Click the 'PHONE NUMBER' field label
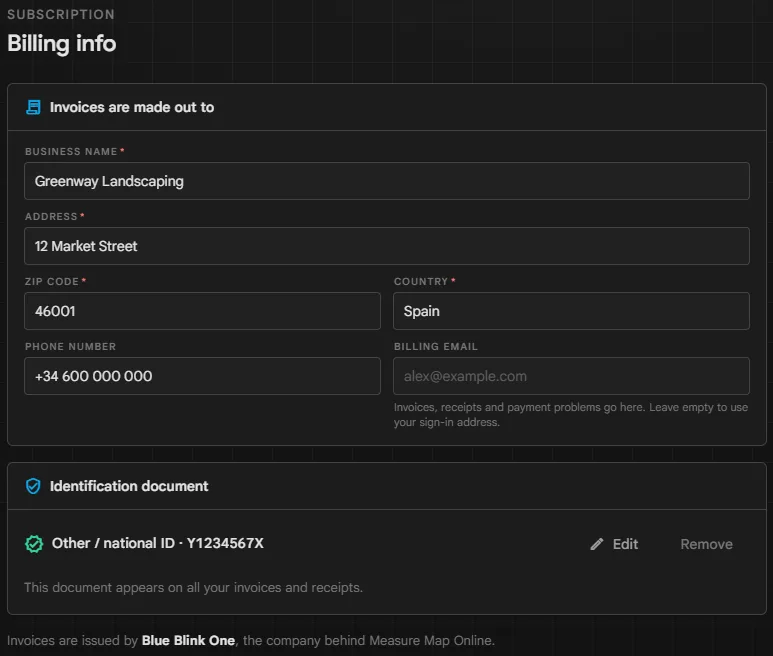Viewport: 773px width, 656px height. (70, 346)
